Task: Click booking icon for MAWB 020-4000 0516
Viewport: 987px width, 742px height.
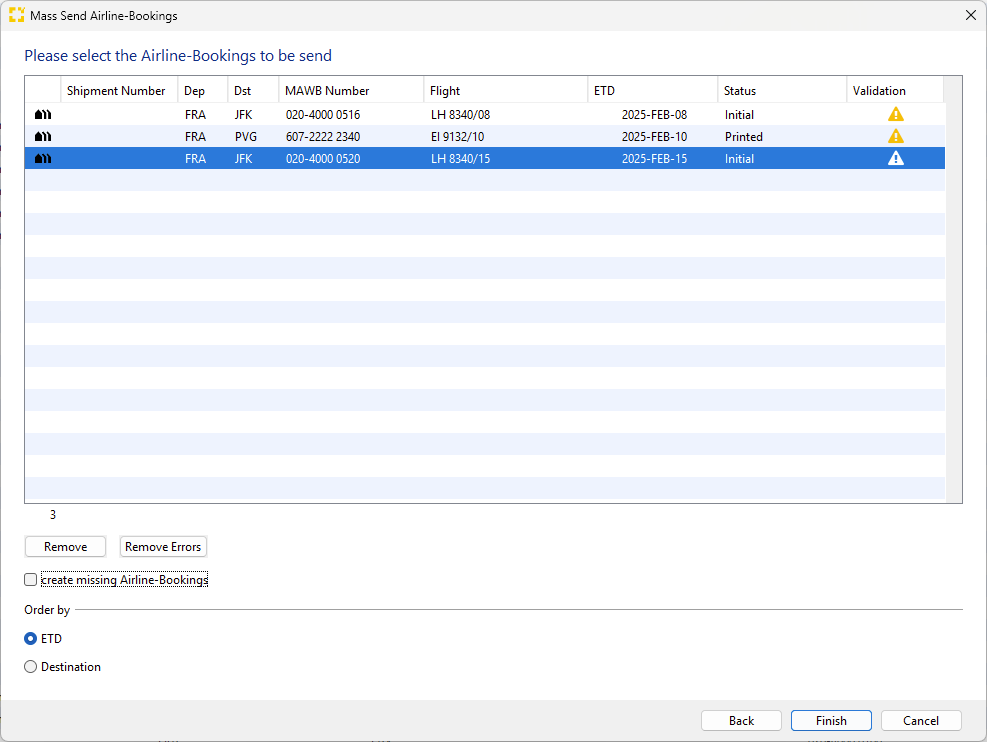Action: [43, 115]
